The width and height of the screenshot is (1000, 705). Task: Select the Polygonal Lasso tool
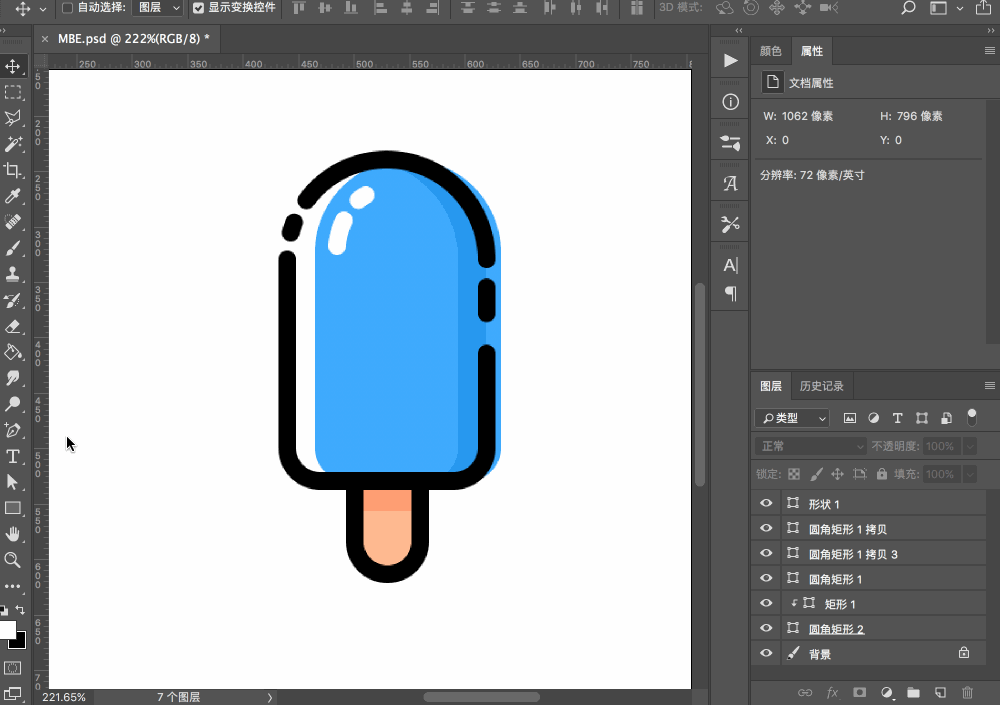pyautogui.click(x=13, y=118)
